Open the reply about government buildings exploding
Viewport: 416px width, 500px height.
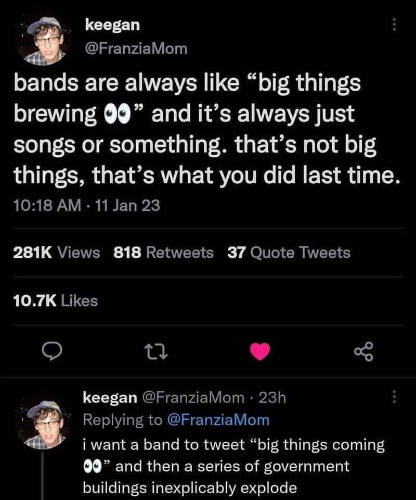point(234,466)
